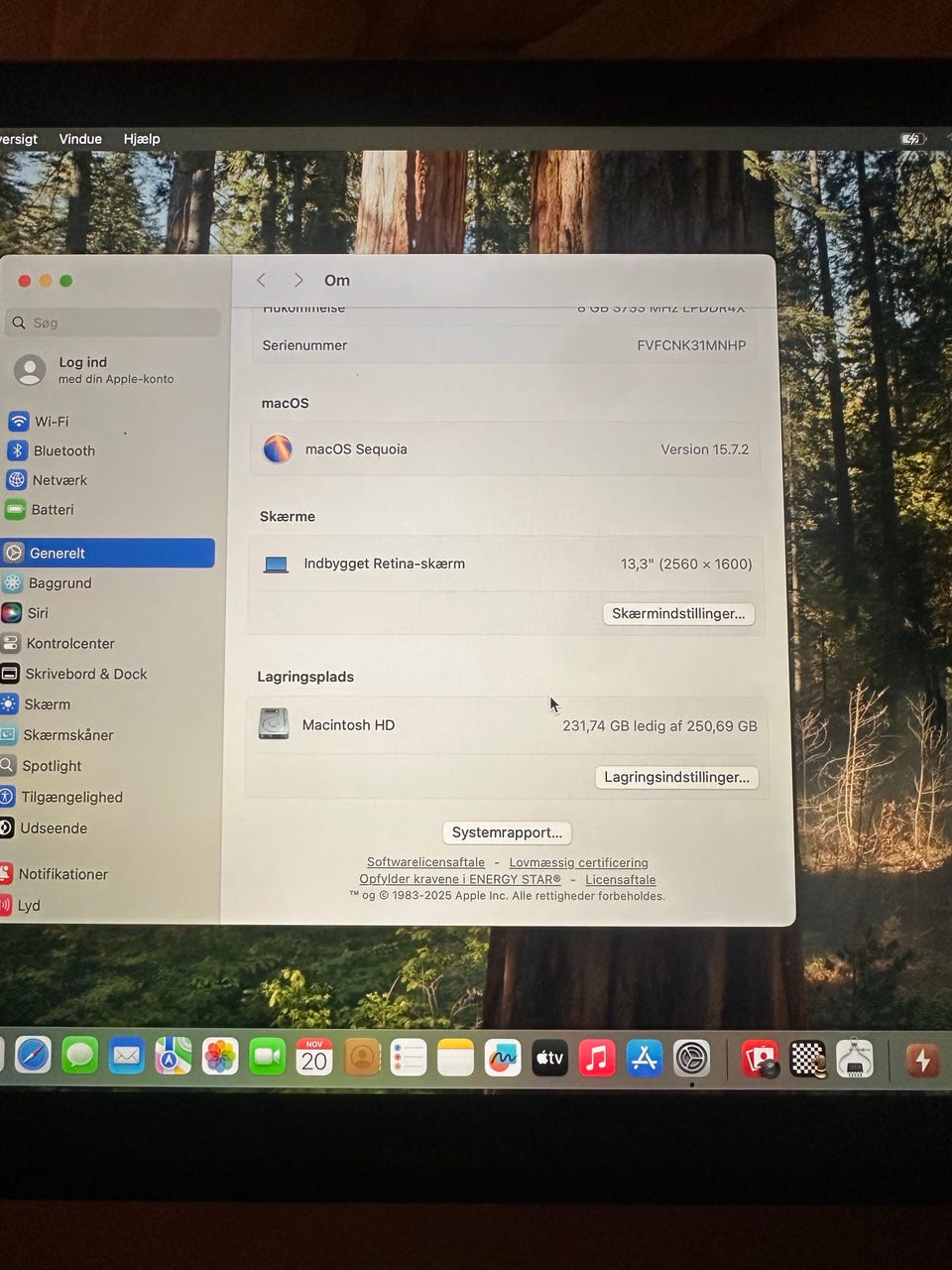Open the Lovmæssig certificering link

[x=578, y=862]
